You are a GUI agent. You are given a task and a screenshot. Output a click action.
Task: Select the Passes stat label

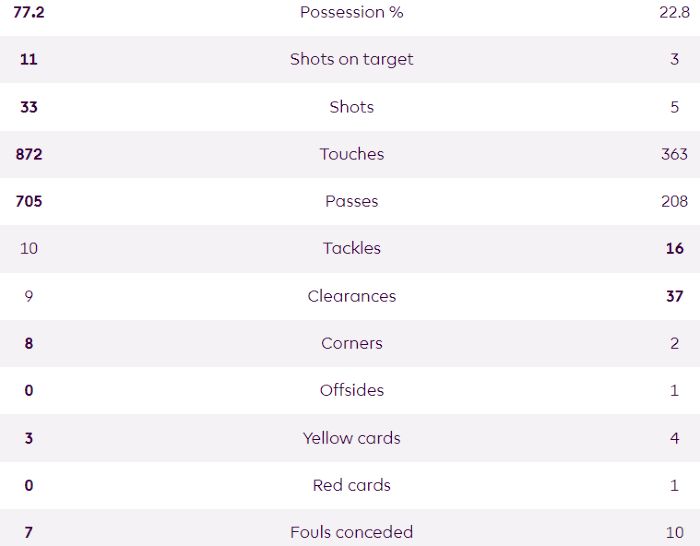tap(351, 201)
